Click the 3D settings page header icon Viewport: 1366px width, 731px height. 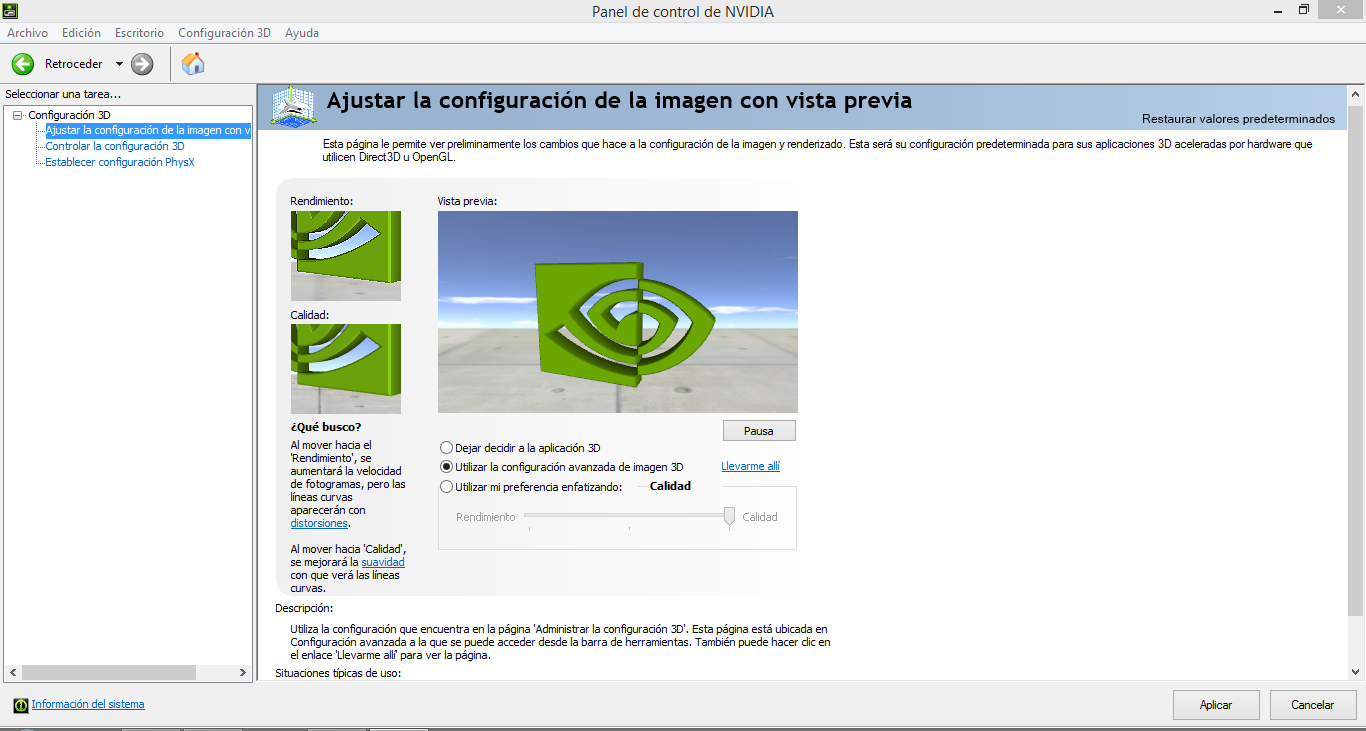pyautogui.click(x=294, y=106)
